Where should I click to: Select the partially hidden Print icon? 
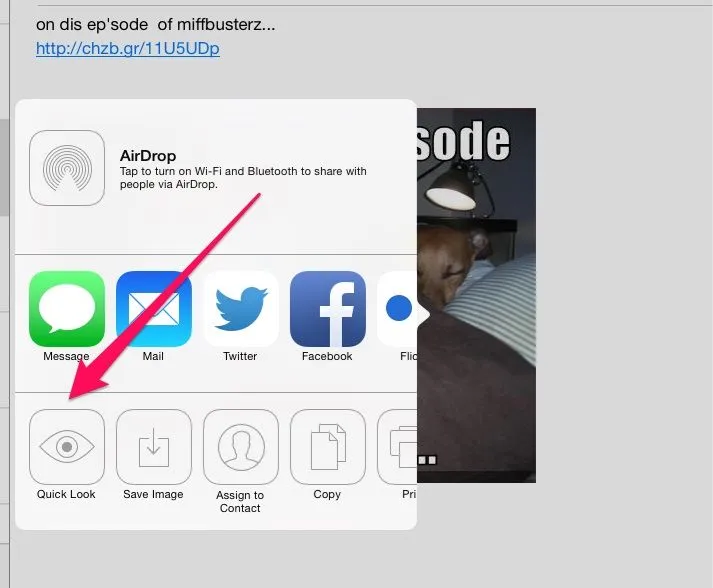[397, 446]
